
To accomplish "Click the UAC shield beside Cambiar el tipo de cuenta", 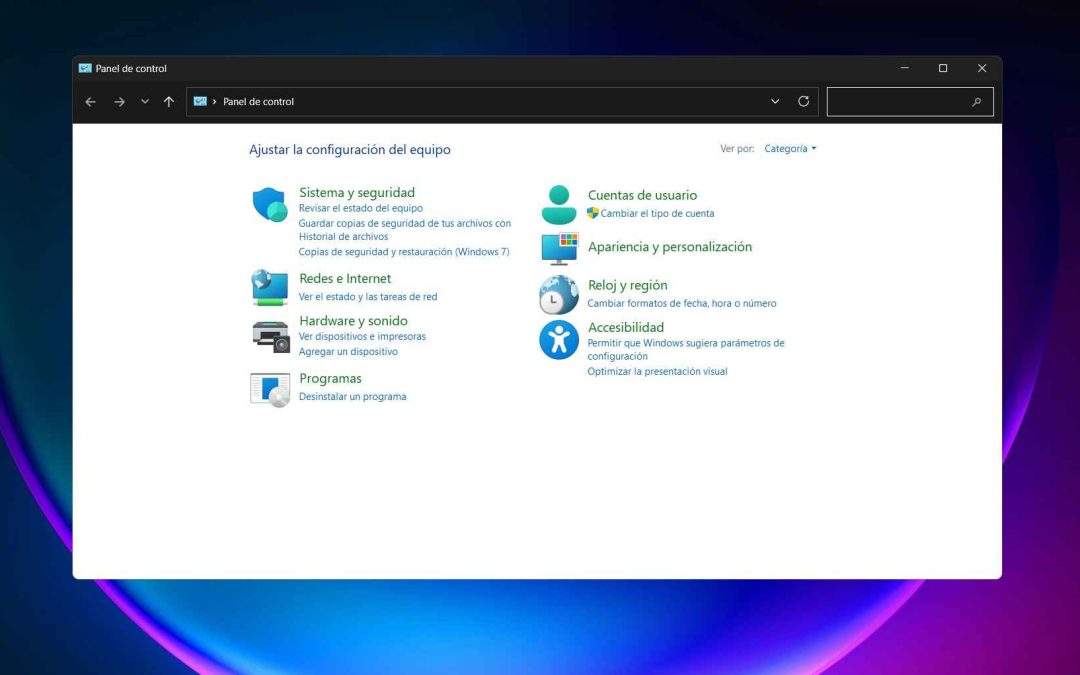I will click(592, 213).
